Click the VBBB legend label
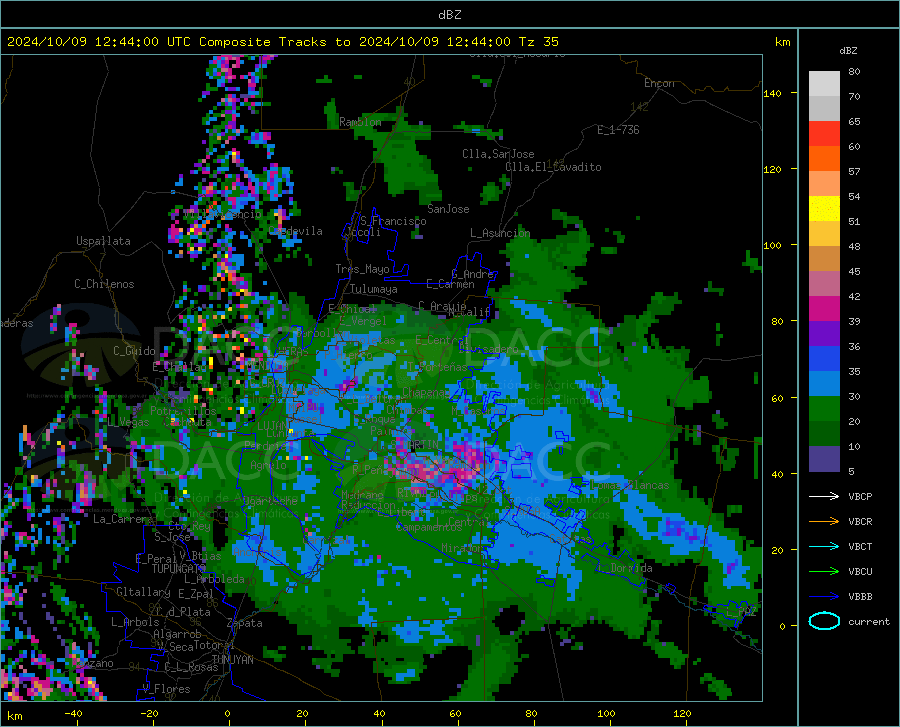This screenshot has height=727, width=900. (x=860, y=597)
